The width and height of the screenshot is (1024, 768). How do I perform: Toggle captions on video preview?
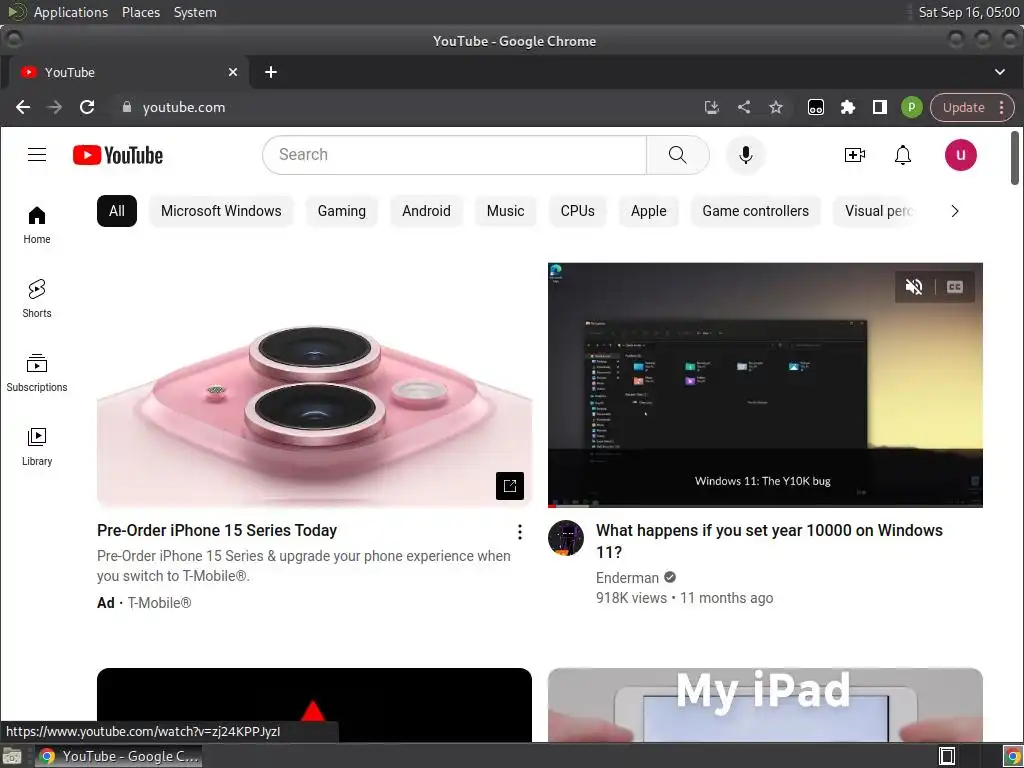pyautogui.click(x=954, y=287)
